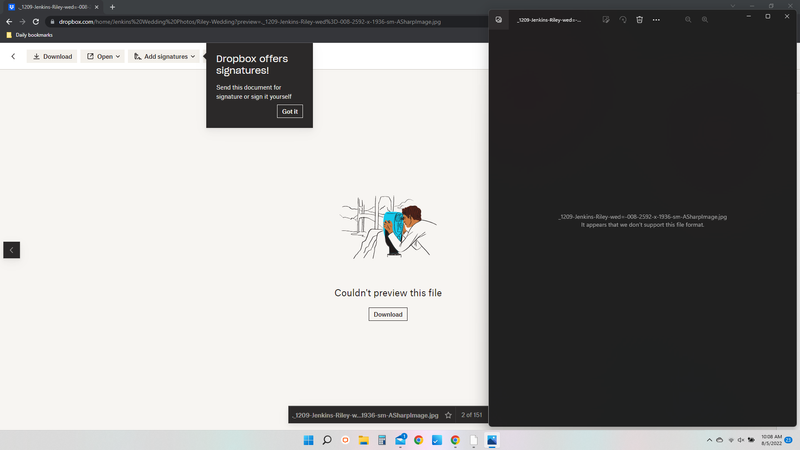
Task: Delete the image with the Photos trash icon
Action: pyautogui.click(x=639, y=20)
